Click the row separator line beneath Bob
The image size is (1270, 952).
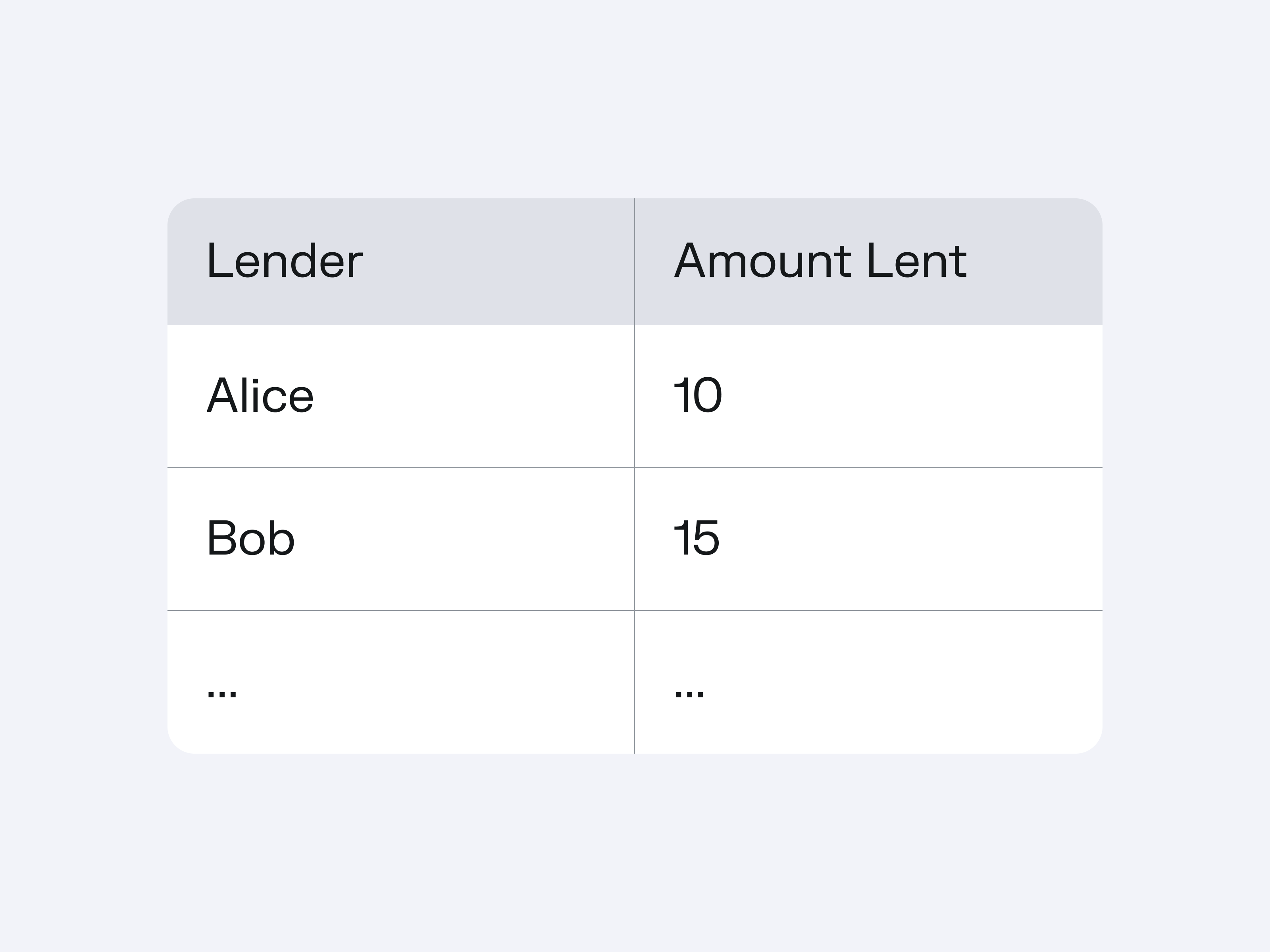(x=401, y=610)
